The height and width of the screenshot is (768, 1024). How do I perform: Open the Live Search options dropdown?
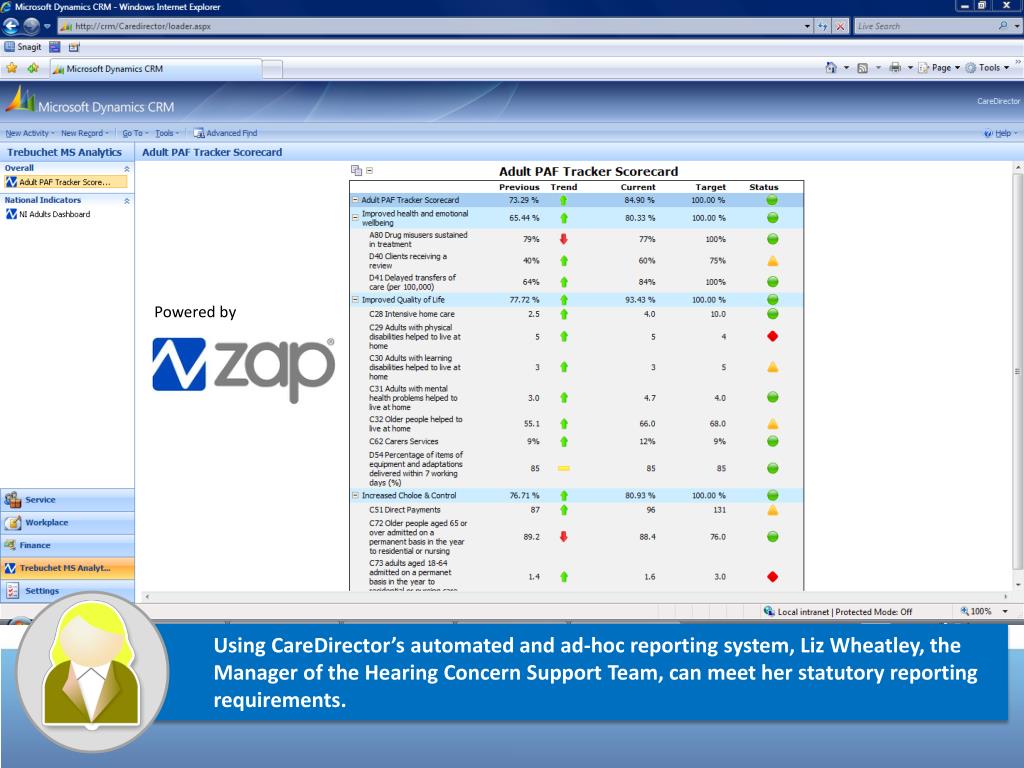(x=1017, y=26)
